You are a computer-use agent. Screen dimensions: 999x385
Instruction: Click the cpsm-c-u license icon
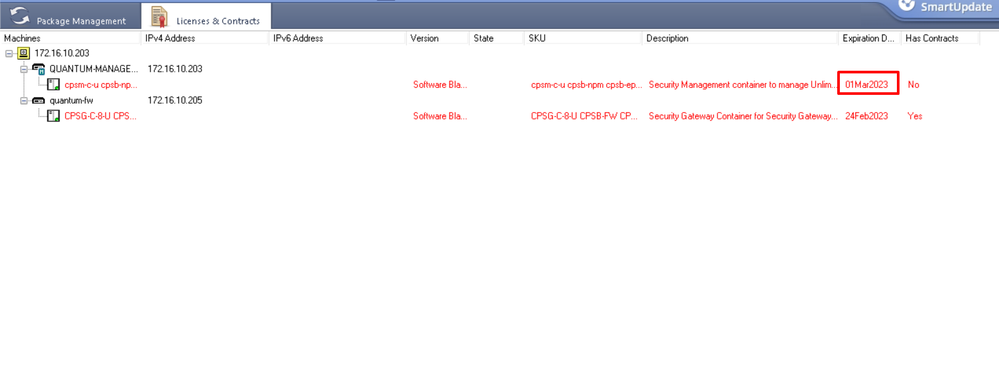[x=54, y=84]
